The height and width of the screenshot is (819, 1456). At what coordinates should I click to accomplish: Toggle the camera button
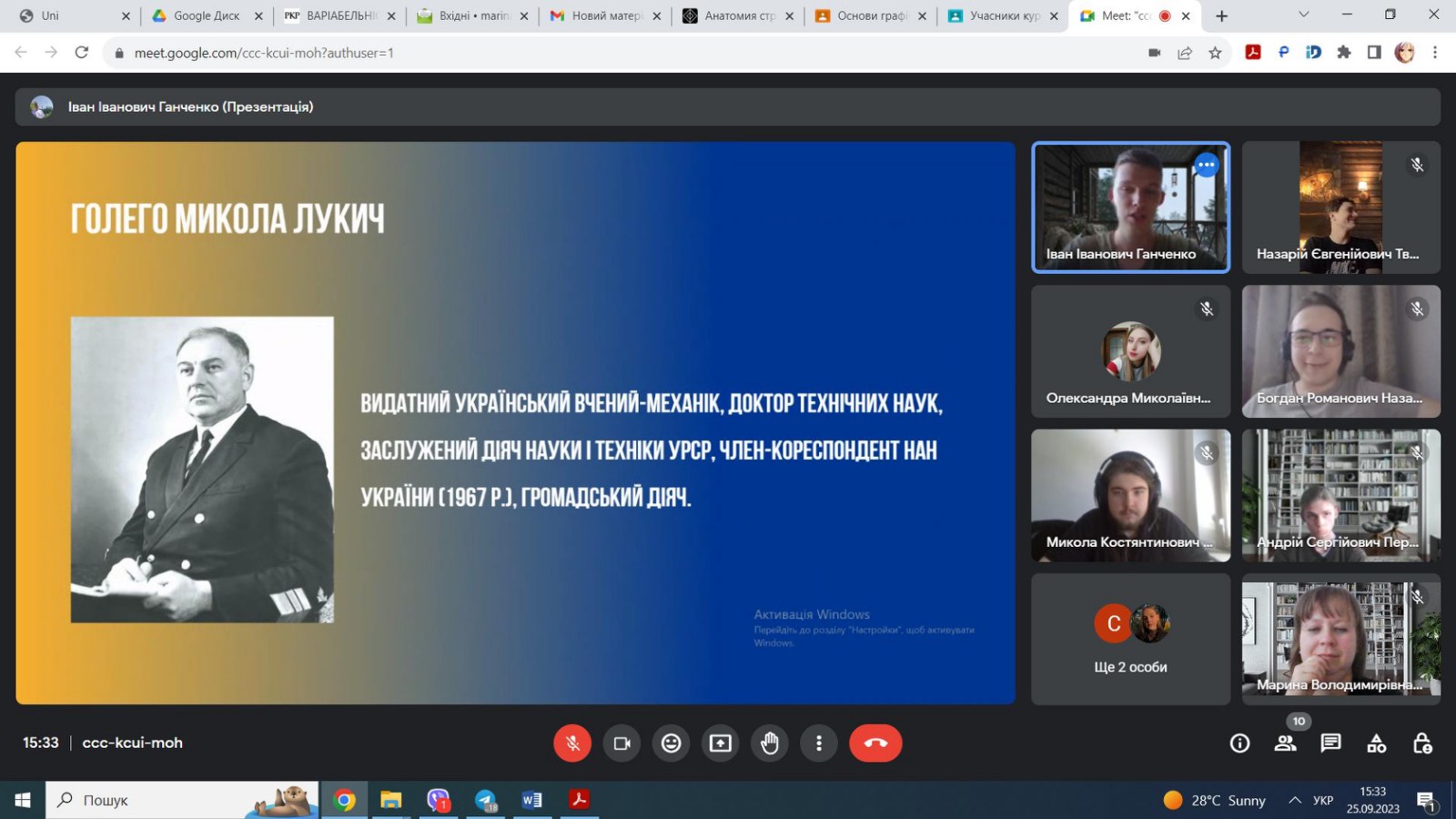point(622,743)
